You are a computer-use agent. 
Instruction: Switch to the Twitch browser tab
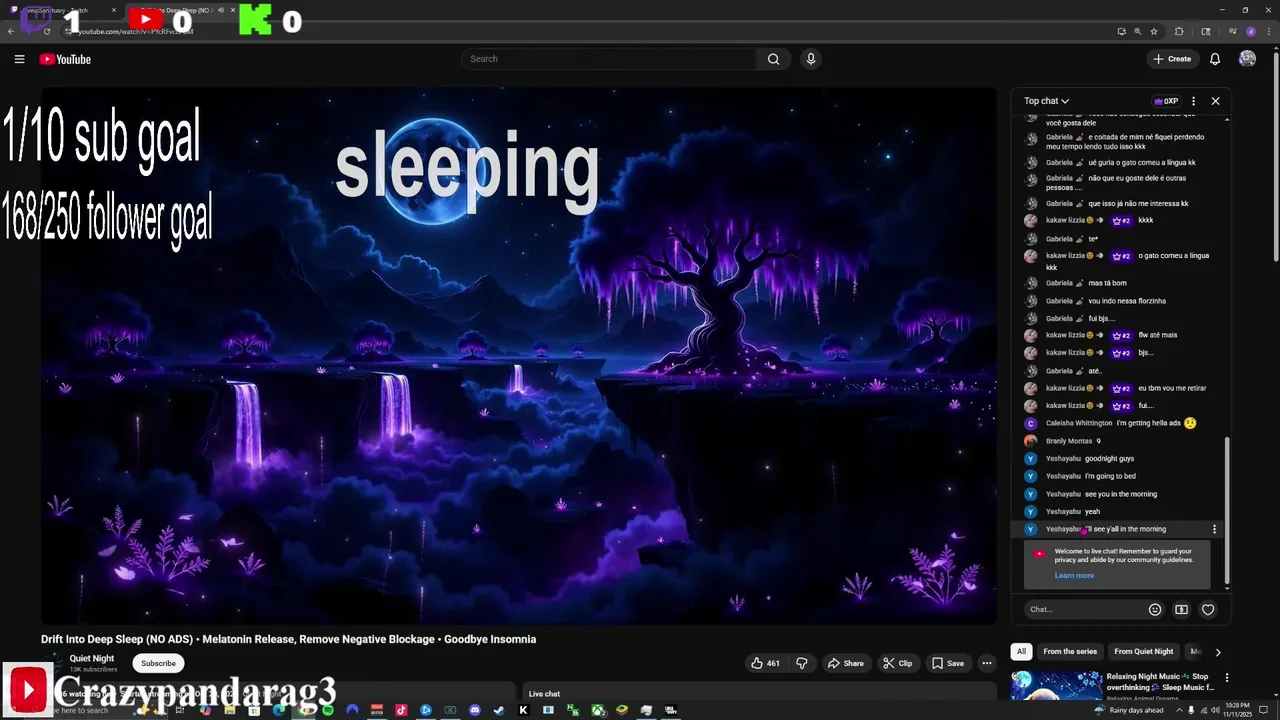point(60,10)
